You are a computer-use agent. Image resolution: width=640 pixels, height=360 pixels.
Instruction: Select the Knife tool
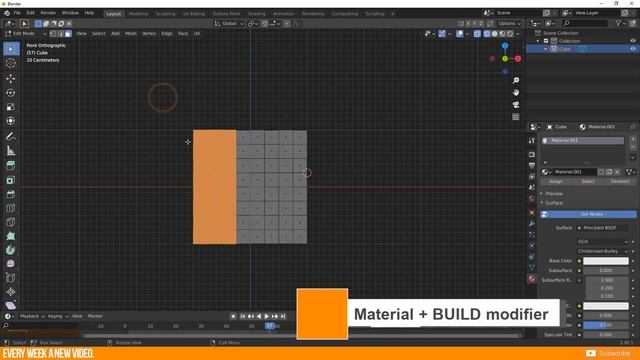coord(11,222)
